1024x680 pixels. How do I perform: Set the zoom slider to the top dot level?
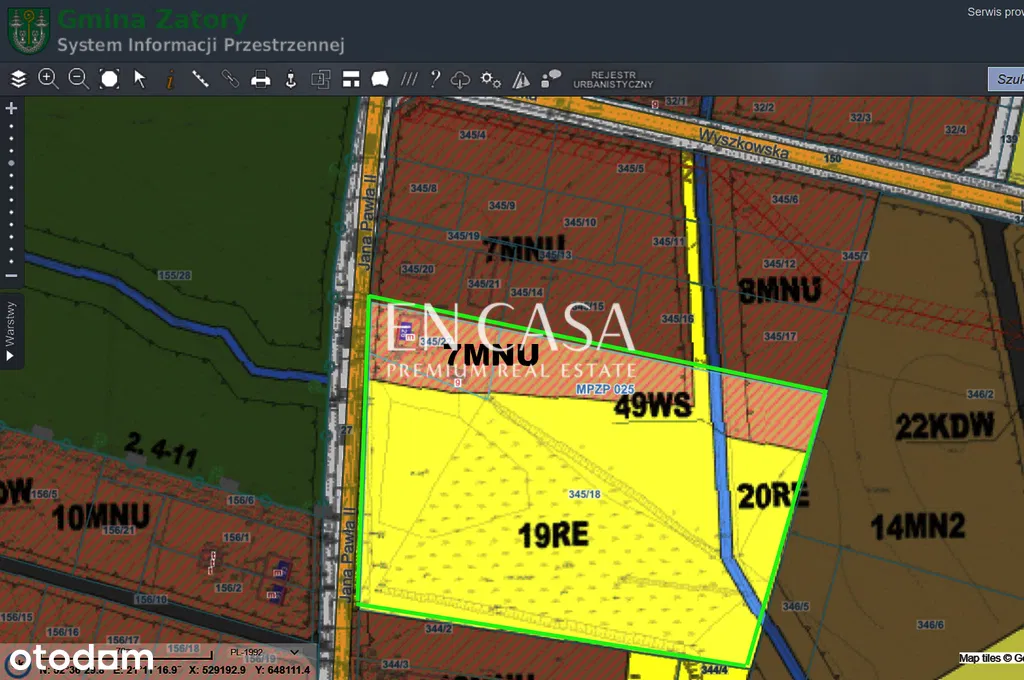pyautogui.click(x=11, y=127)
